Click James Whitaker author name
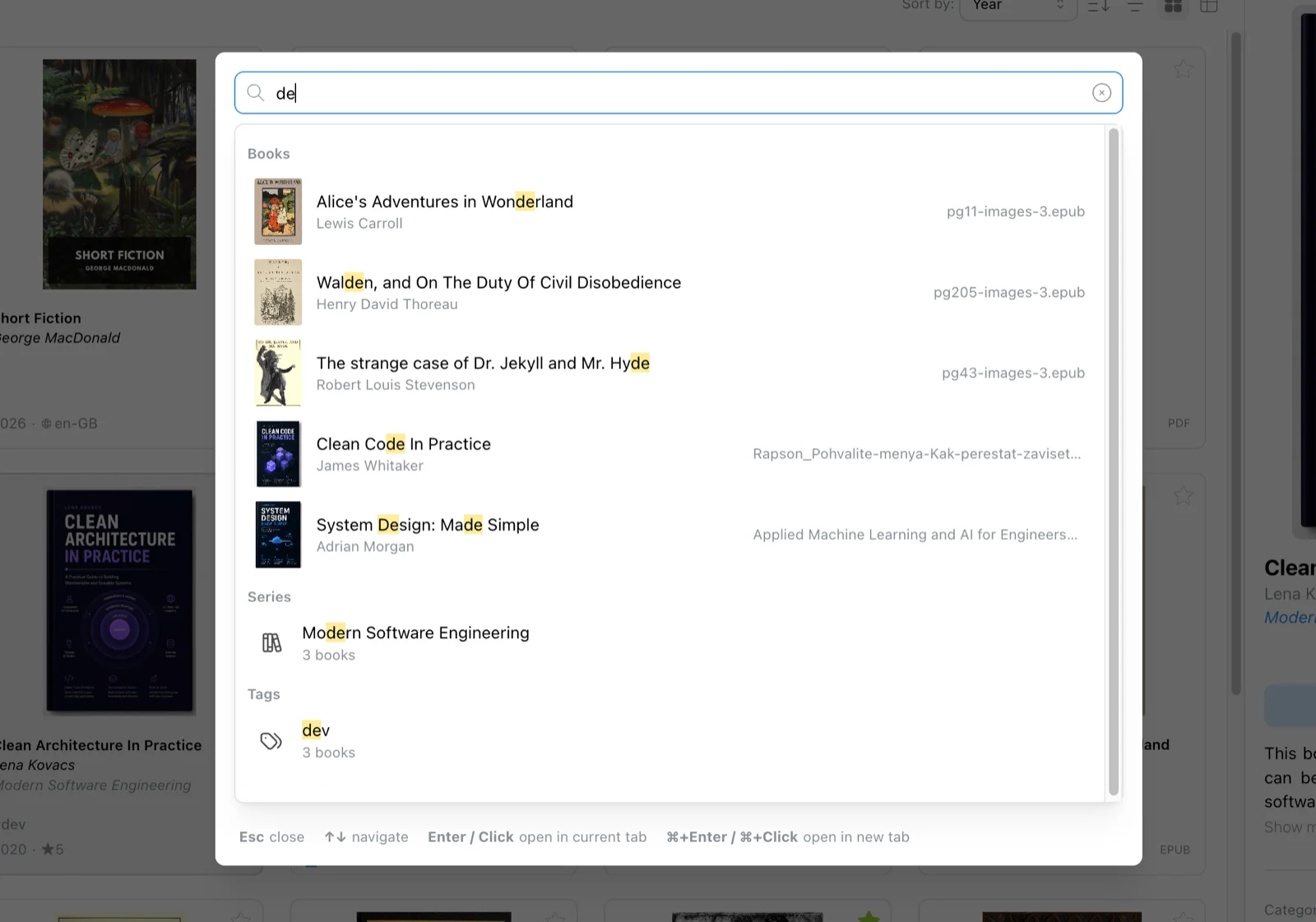The width and height of the screenshot is (1316, 922). click(x=370, y=466)
